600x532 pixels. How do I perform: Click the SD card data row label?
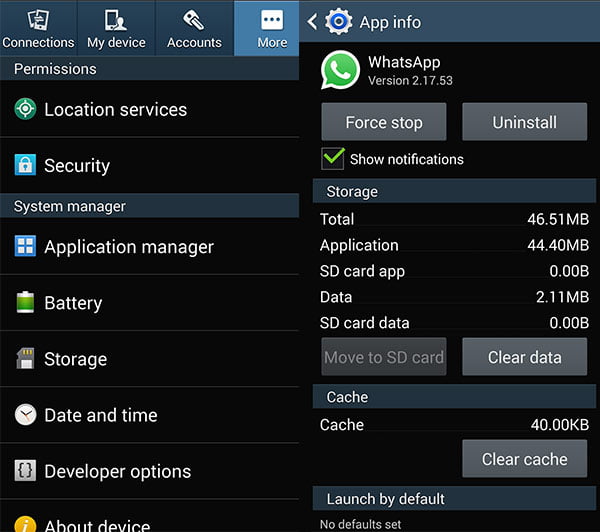tap(365, 323)
